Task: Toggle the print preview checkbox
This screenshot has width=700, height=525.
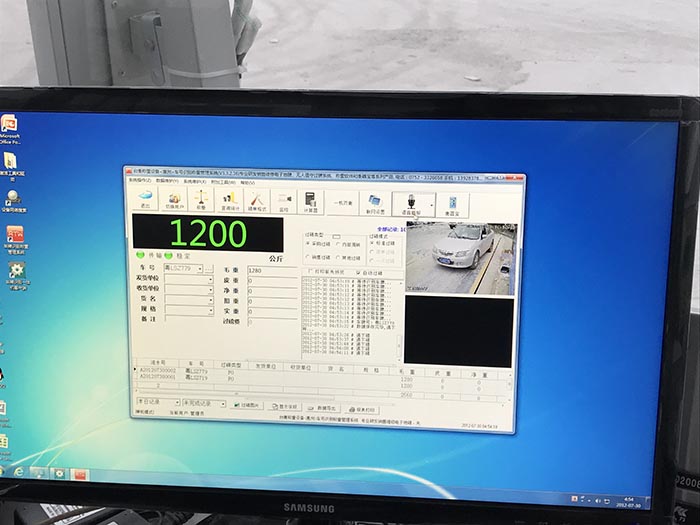Action: [326, 271]
